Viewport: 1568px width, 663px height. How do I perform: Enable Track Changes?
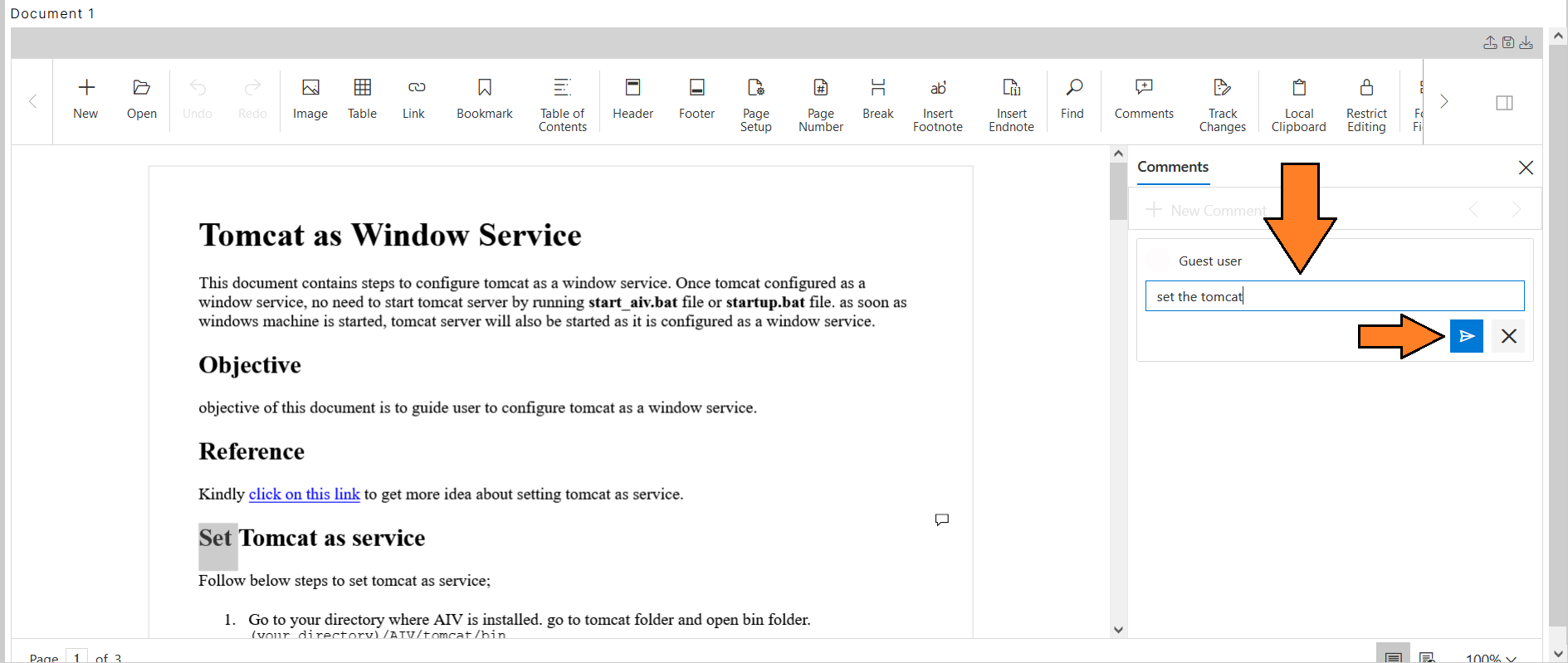pyautogui.click(x=1223, y=105)
